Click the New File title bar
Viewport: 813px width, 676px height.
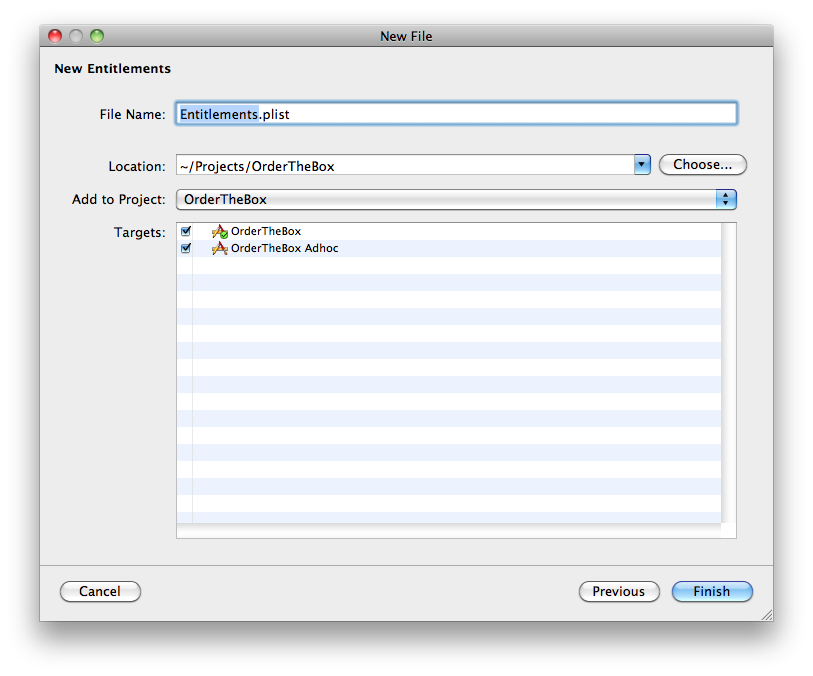click(x=406, y=36)
